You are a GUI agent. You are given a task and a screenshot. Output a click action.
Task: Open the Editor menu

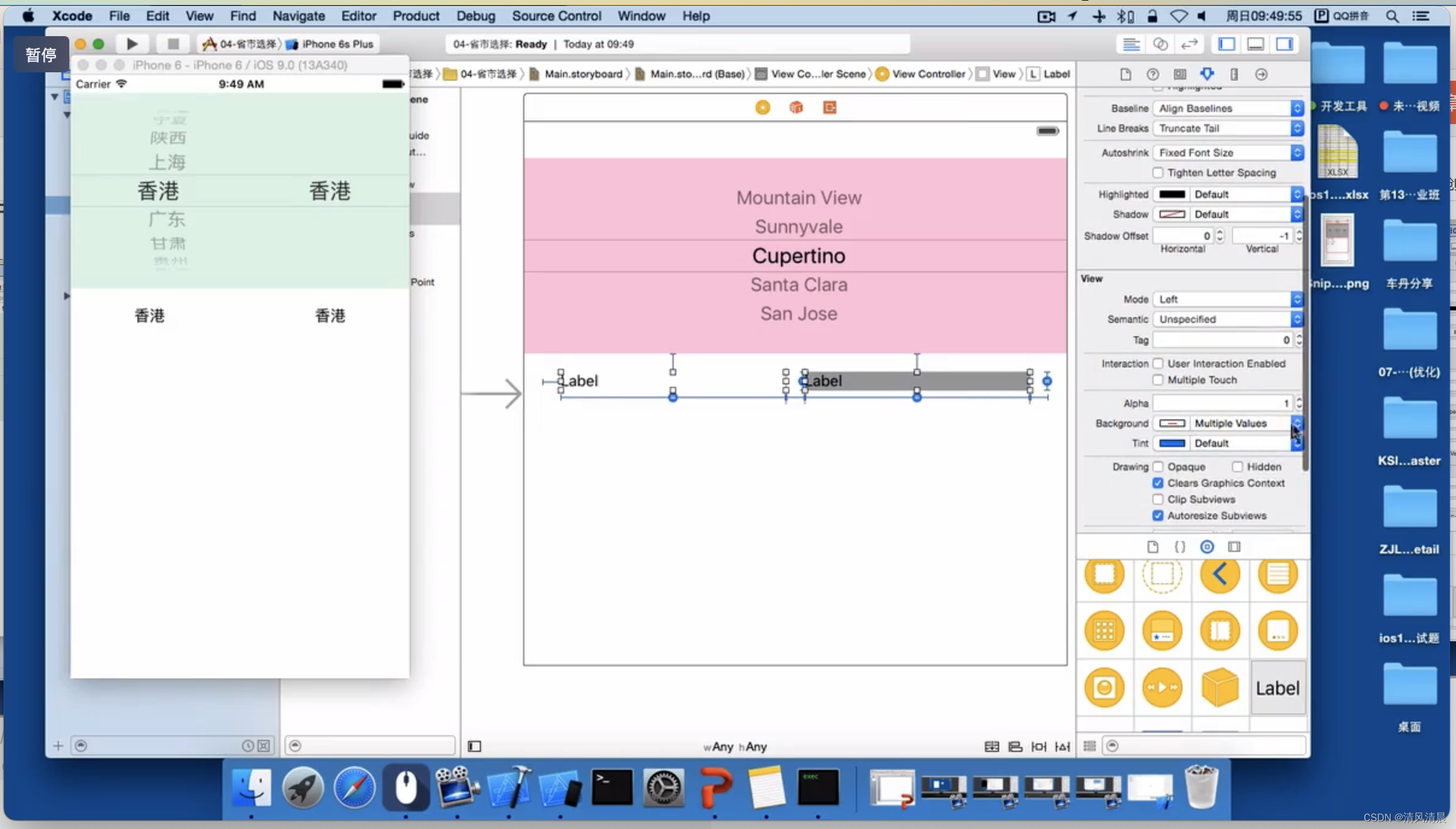359,16
